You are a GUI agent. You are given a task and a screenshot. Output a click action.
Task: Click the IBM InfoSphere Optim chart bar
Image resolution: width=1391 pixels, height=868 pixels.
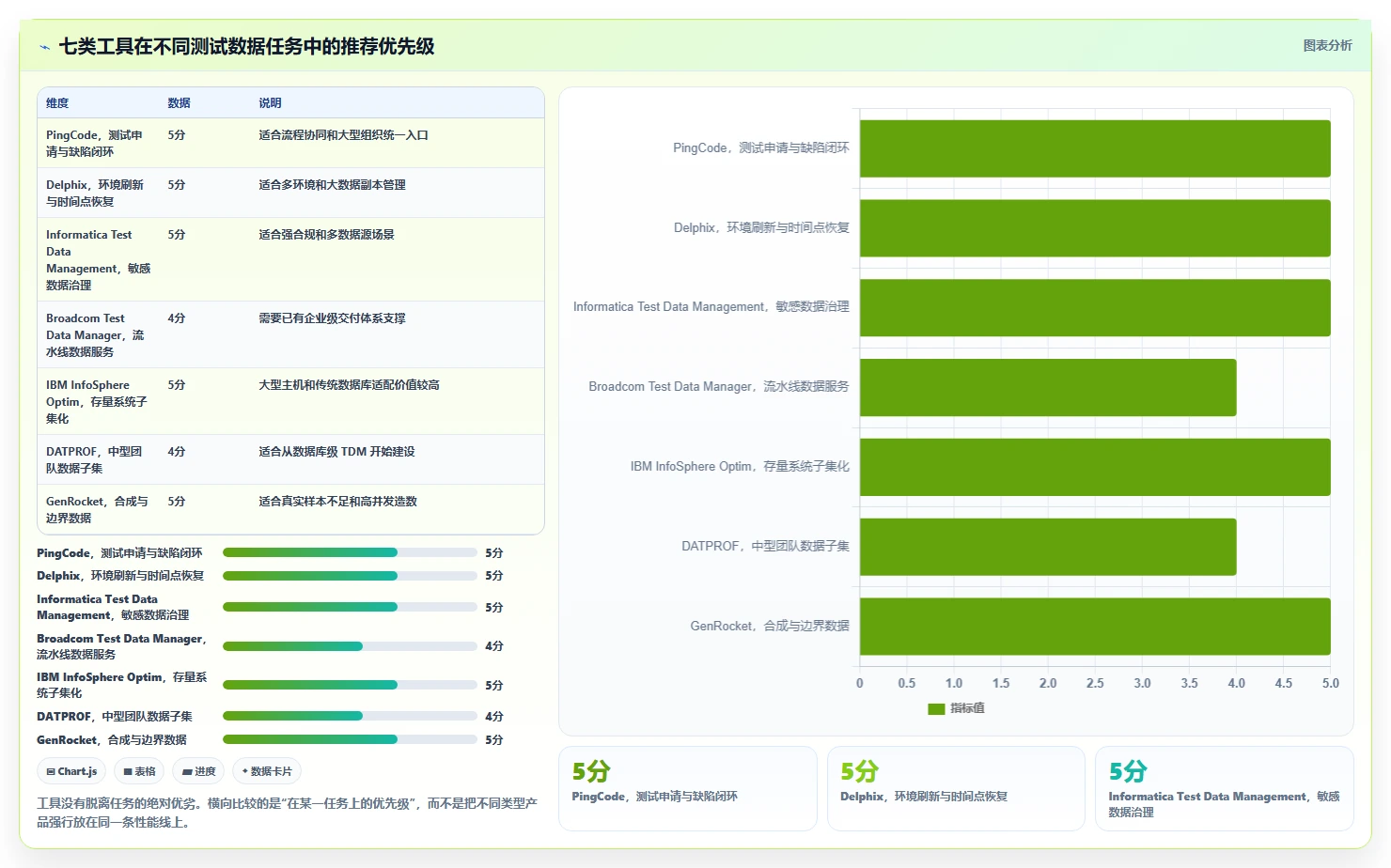1095,467
